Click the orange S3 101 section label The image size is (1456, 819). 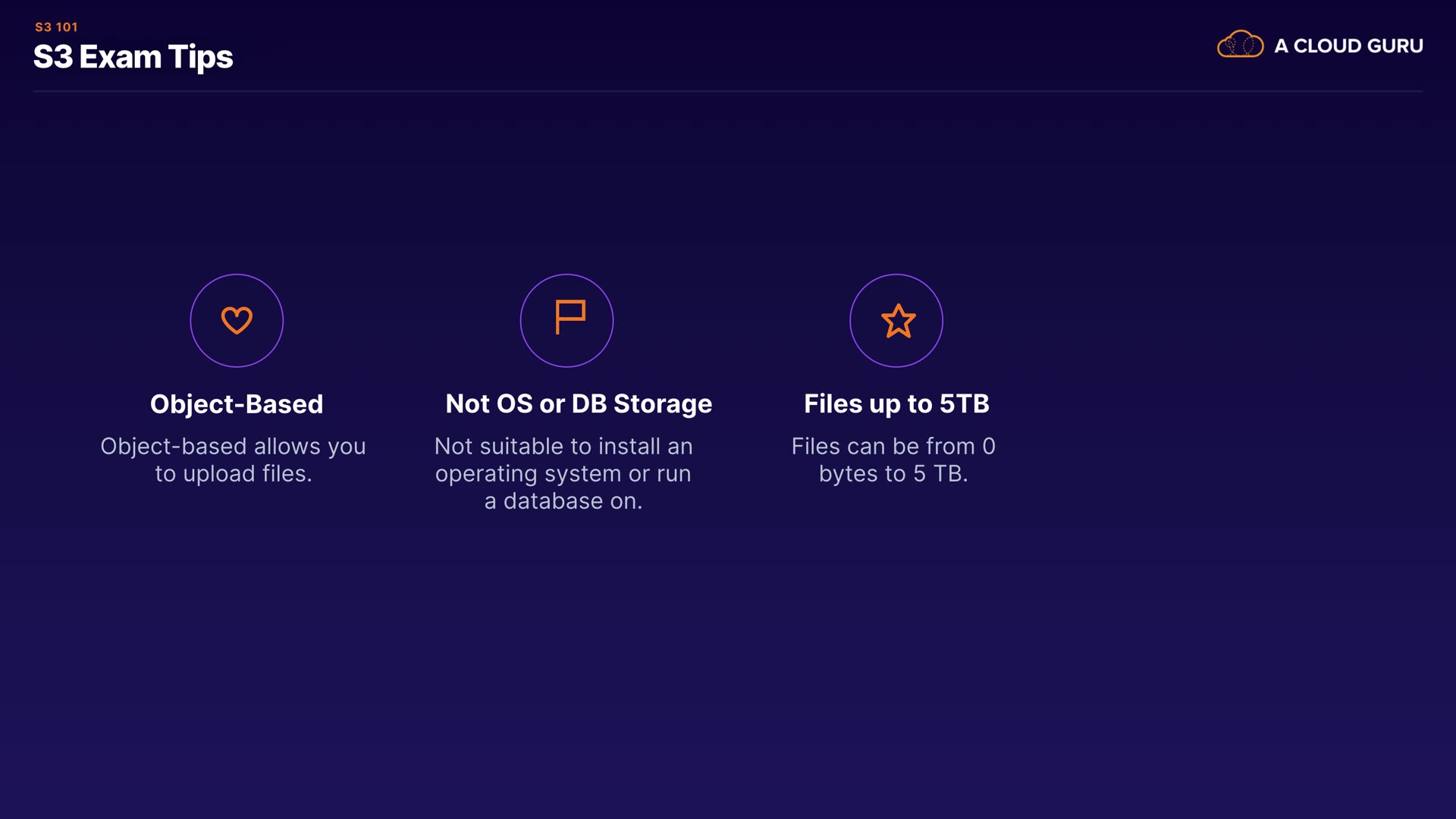(56, 27)
